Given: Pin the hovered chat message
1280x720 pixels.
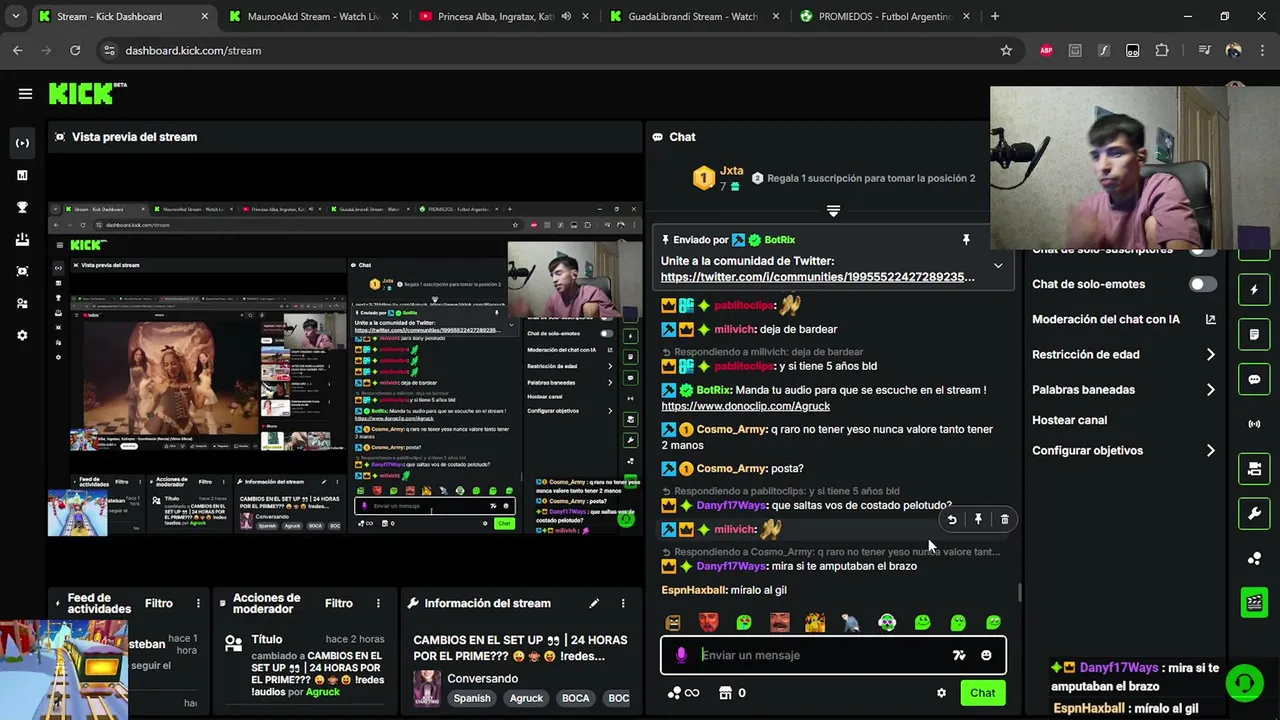Looking at the screenshot, I should point(978,519).
